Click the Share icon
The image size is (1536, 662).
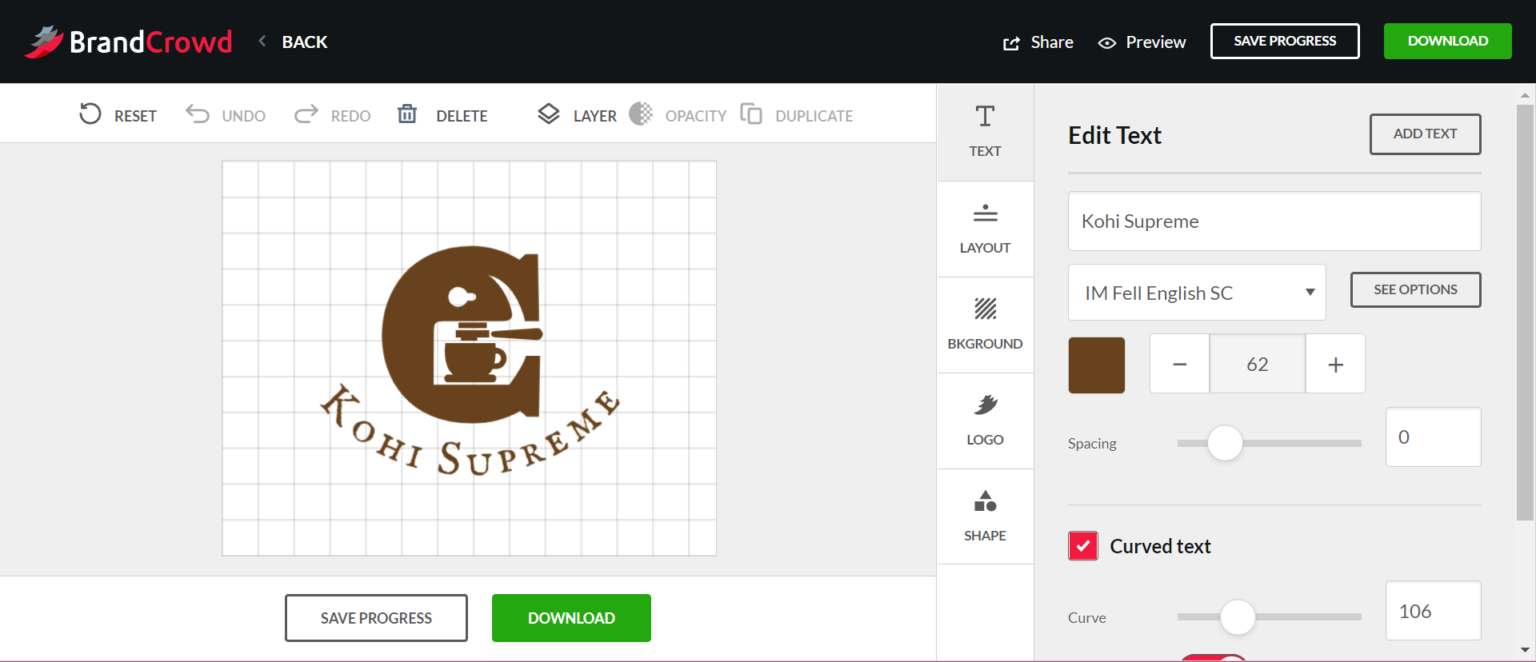[1010, 42]
